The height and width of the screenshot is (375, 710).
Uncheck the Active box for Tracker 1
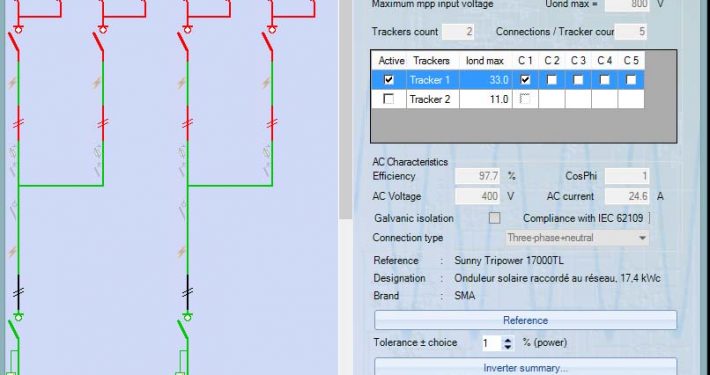pyautogui.click(x=389, y=80)
